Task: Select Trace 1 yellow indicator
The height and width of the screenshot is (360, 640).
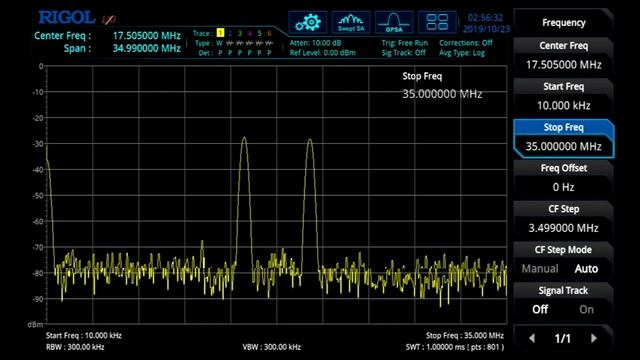Action: pyautogui.click(x=220, y=33)
